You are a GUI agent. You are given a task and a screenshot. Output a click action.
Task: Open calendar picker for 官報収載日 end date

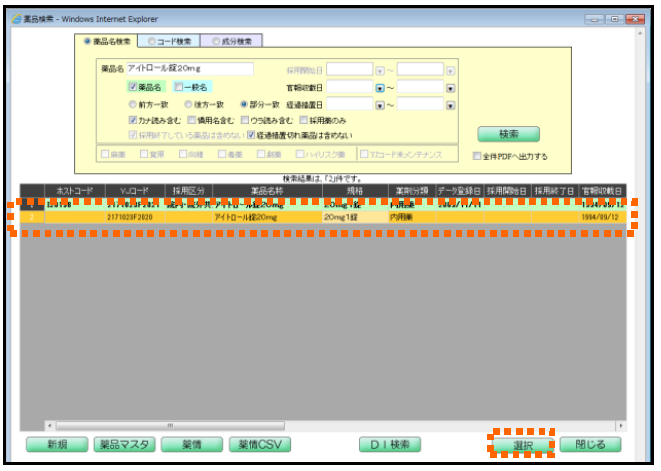[451, 87]
